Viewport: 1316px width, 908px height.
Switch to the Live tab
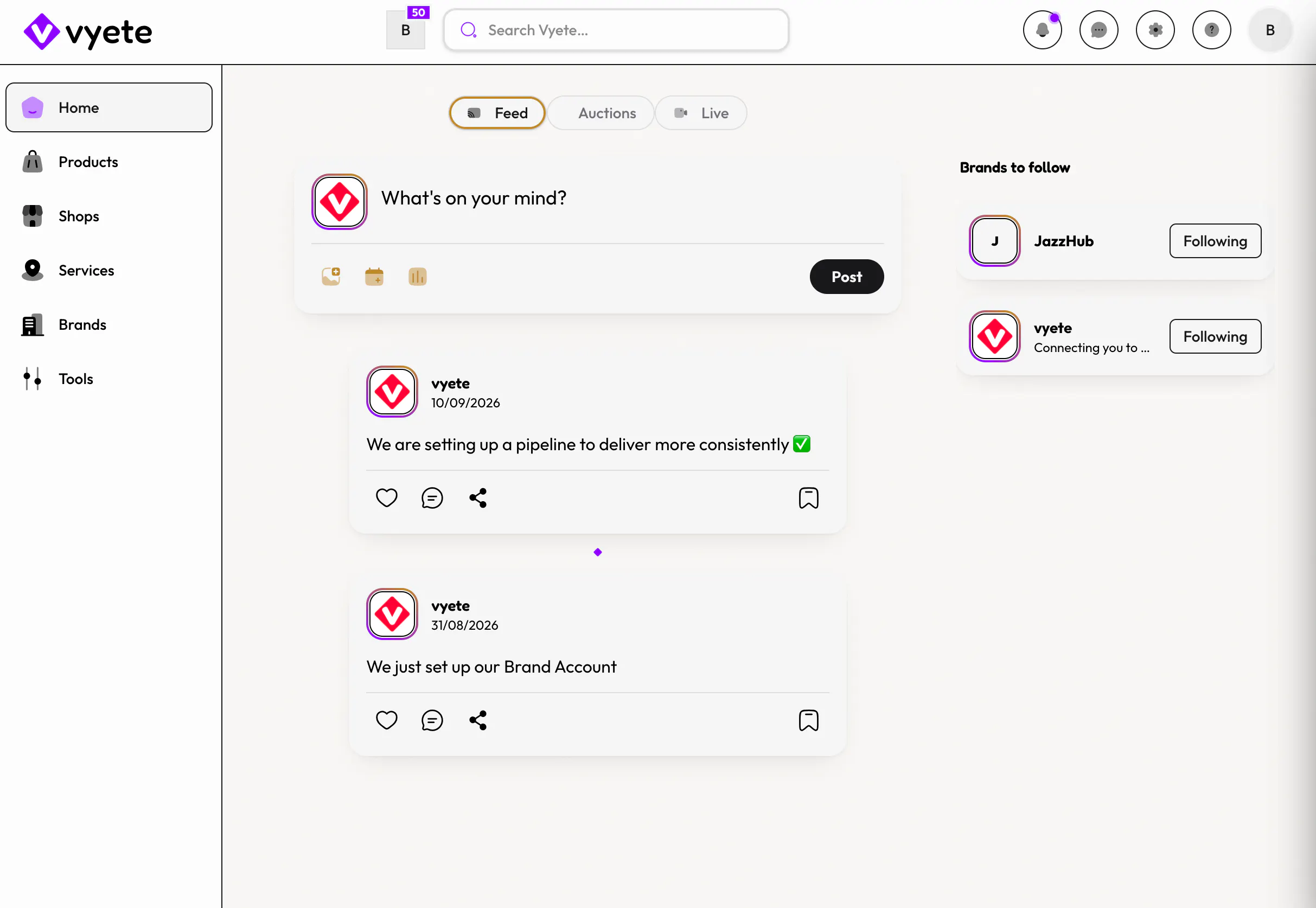click(701, 113)
